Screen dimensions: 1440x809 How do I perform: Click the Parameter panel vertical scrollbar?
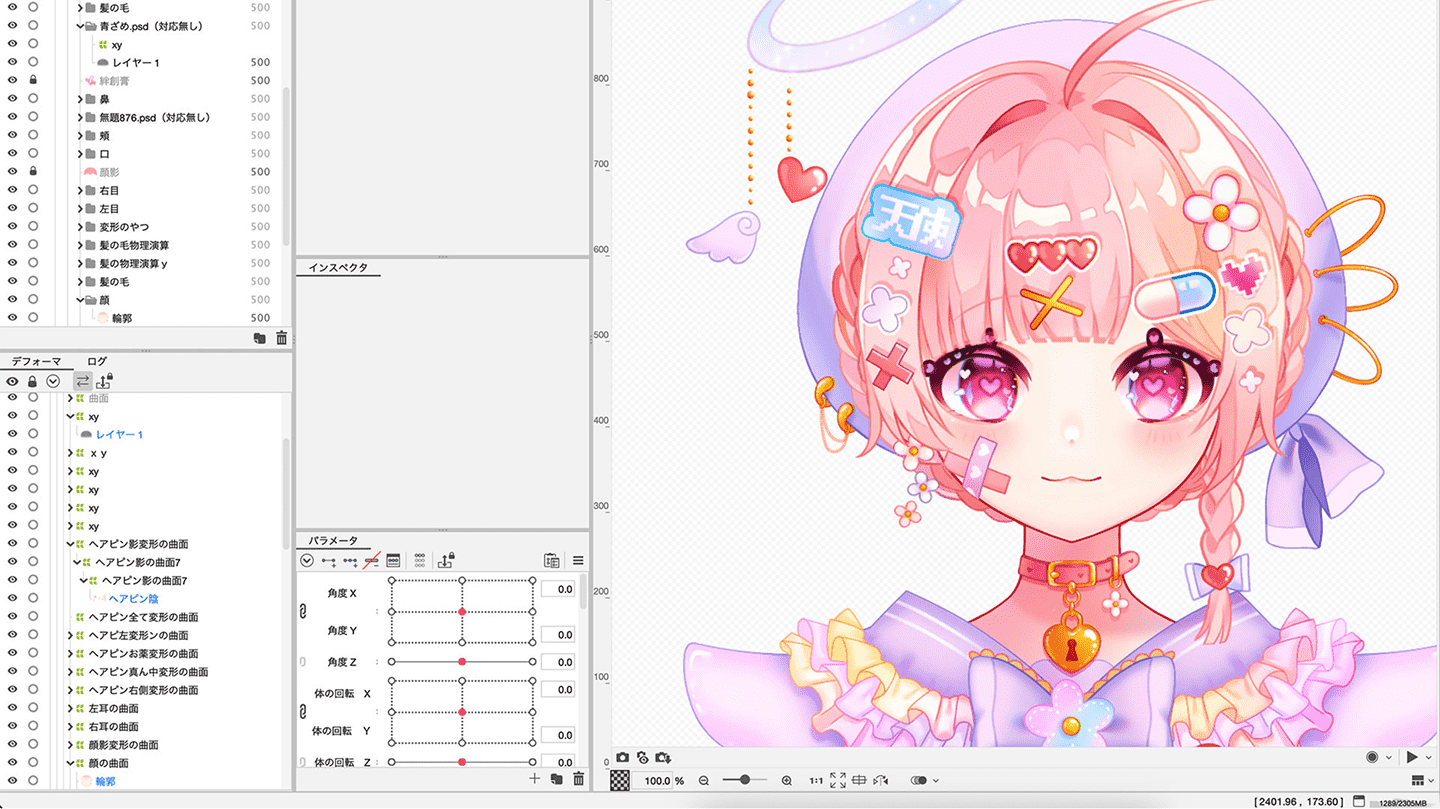point(582,592)
